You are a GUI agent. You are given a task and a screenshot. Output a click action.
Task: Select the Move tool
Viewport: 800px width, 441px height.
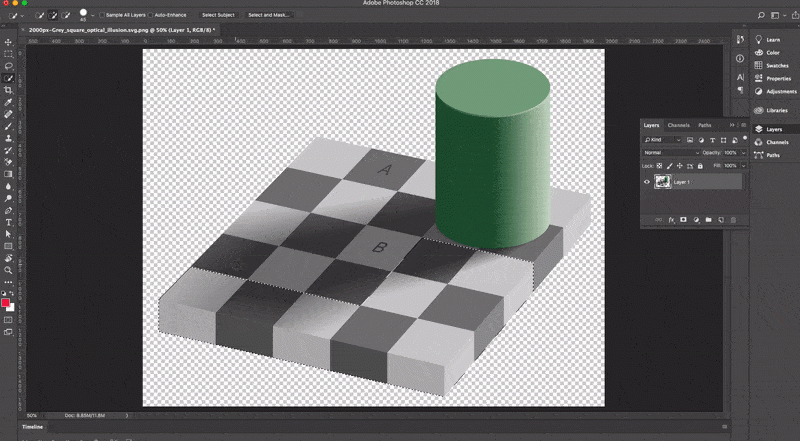(9, 42)
